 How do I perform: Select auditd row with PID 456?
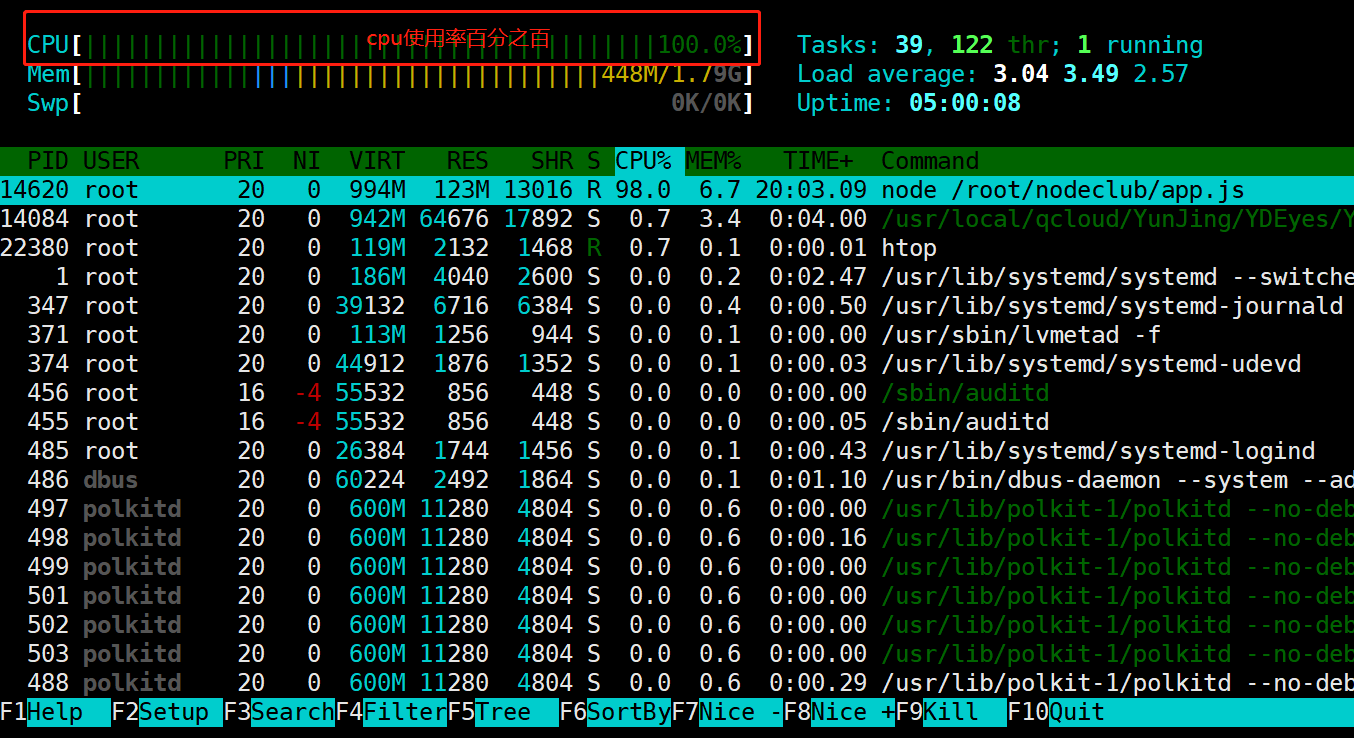click(x=677, y=393)
